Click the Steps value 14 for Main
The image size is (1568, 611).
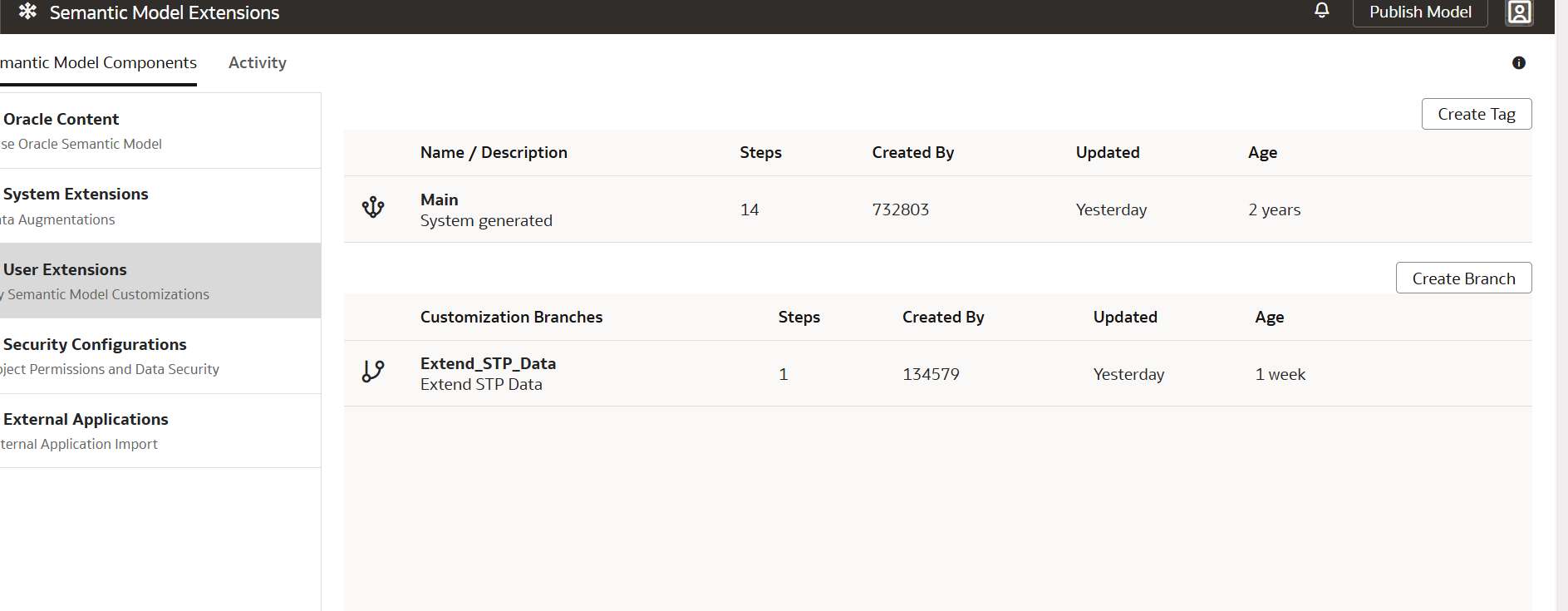pyautogui.click(x=750, y=209)
